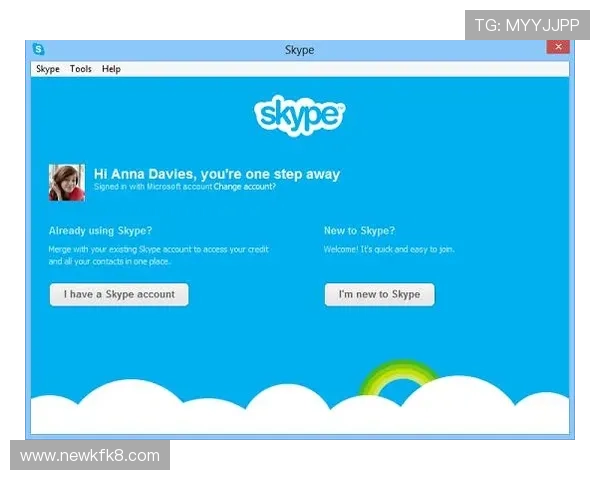Click the "TG: MYYJJPP" watermark label
600x480 pixels.
527,24
